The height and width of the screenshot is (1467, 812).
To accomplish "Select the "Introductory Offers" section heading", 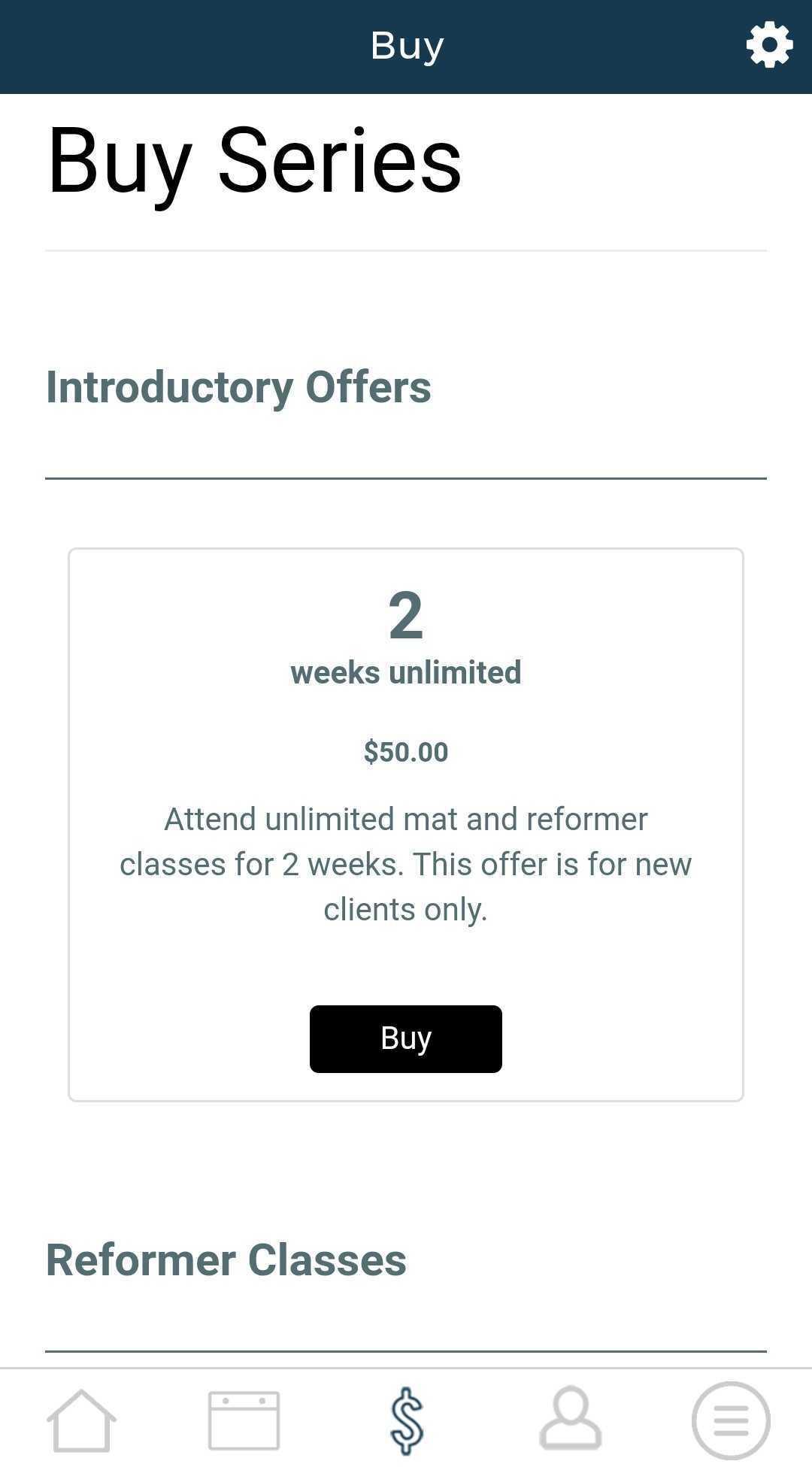I will pyautogui.click(x=238, y=387).
